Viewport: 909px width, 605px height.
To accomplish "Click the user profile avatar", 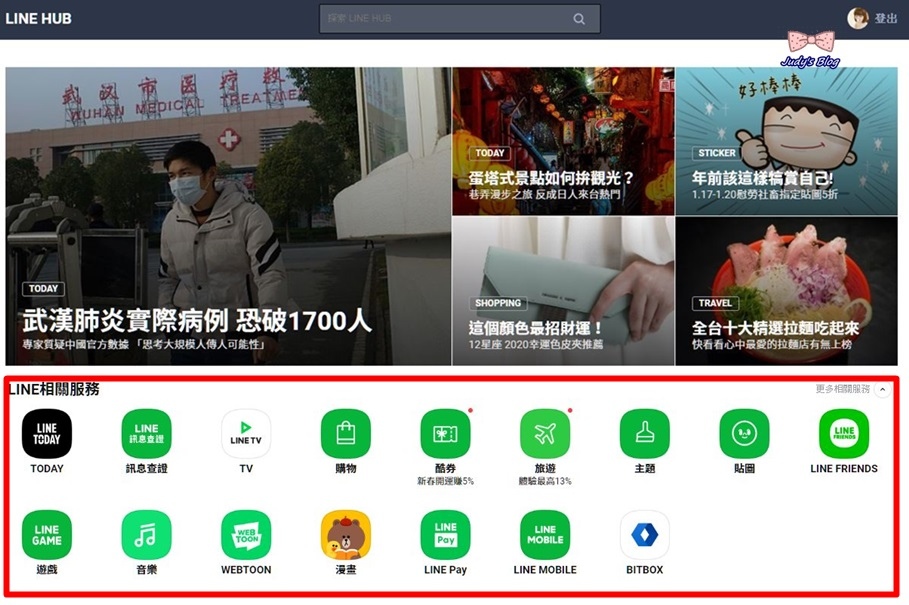I will 857,18.
